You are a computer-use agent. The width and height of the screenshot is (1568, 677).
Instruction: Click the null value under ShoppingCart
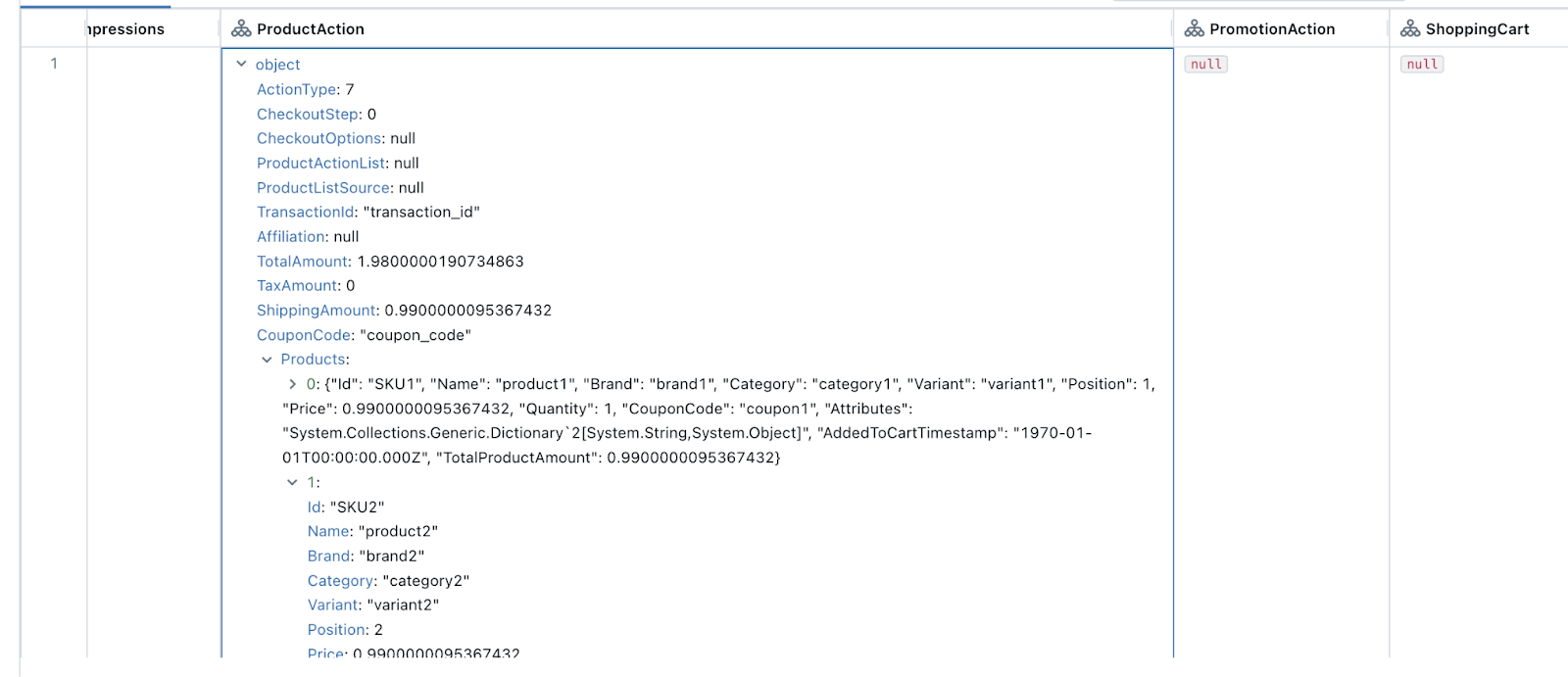pos(1422,64)
